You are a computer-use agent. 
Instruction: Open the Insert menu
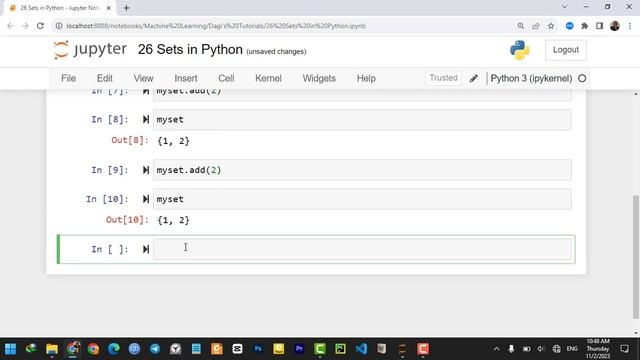tap(186, 78)
